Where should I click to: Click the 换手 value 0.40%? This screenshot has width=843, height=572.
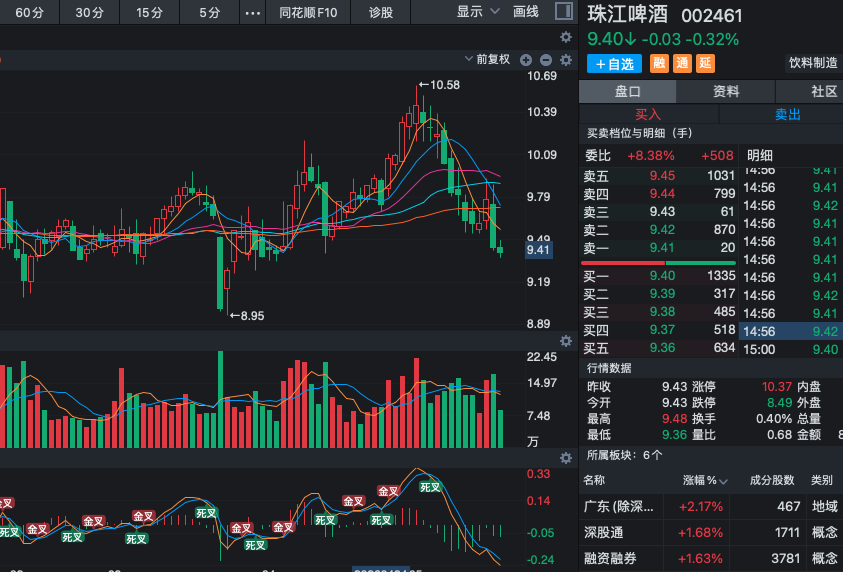click(774, 419)
